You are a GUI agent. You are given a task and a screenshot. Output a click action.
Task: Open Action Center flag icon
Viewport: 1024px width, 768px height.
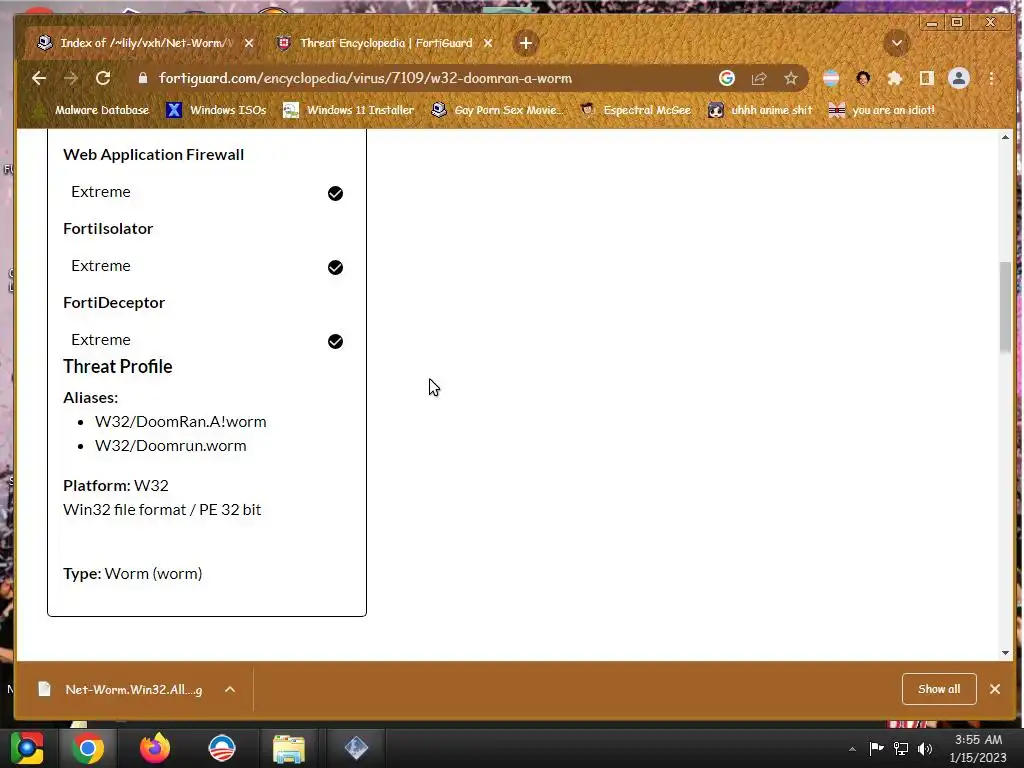pyautogui.click(x=876, y=748)
